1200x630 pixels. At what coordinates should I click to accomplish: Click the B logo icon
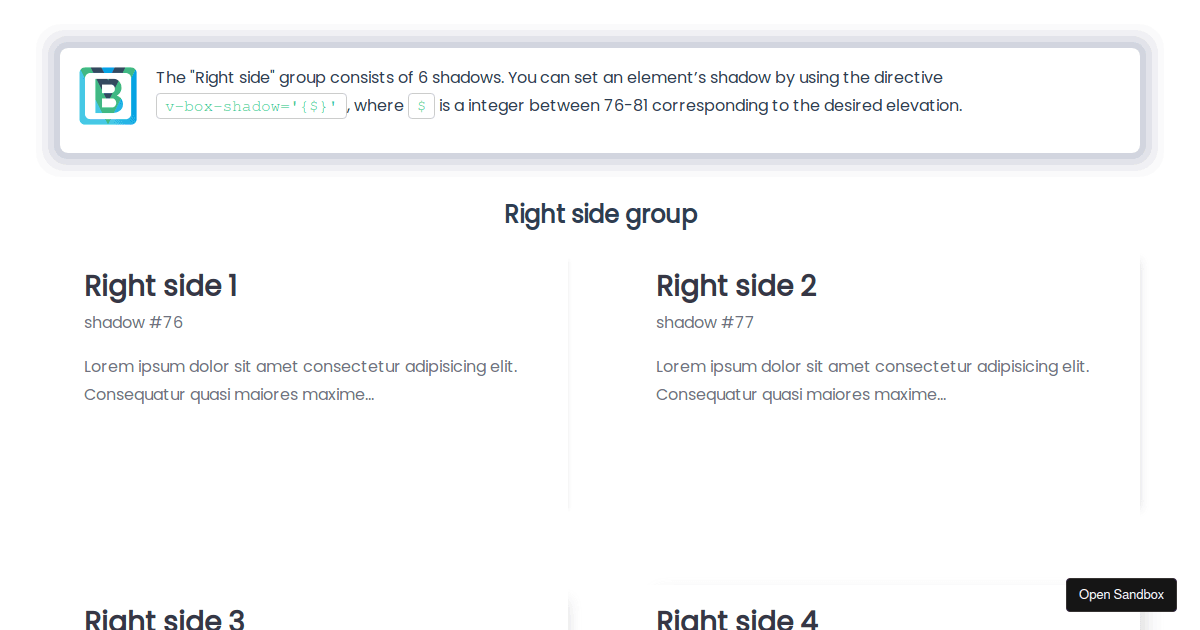coord(107,95)
